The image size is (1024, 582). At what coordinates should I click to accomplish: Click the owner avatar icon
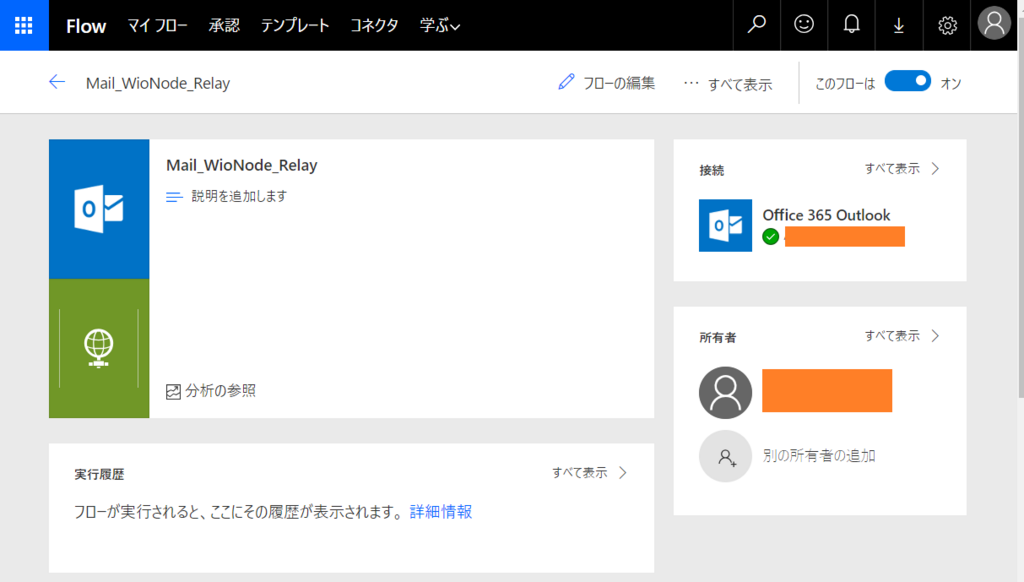(x=725, y=392)
